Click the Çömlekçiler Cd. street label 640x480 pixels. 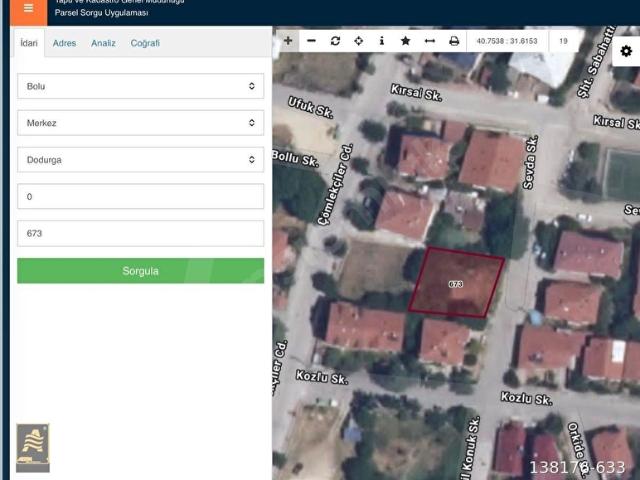(x=336, y=184)
